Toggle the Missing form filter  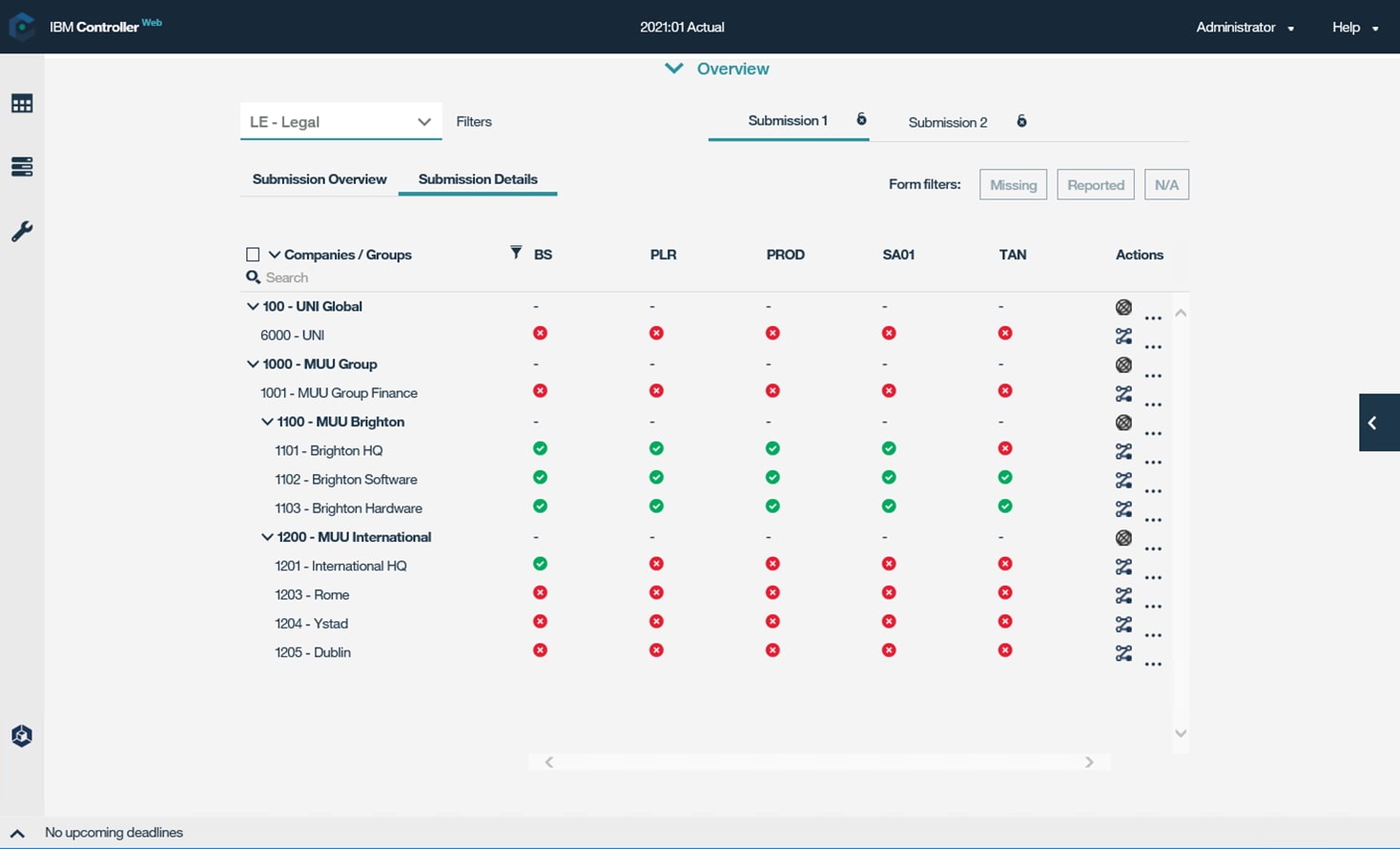[x=1013, y=185]
